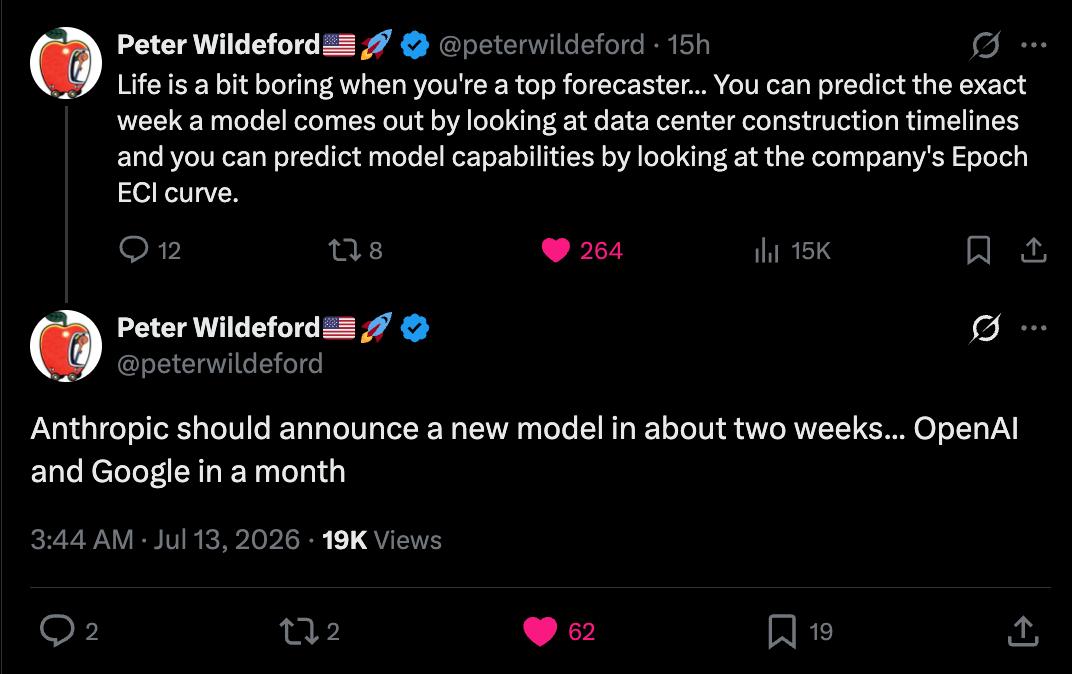
Task: Open Grok icon on the main tweet
Action: 985,328
